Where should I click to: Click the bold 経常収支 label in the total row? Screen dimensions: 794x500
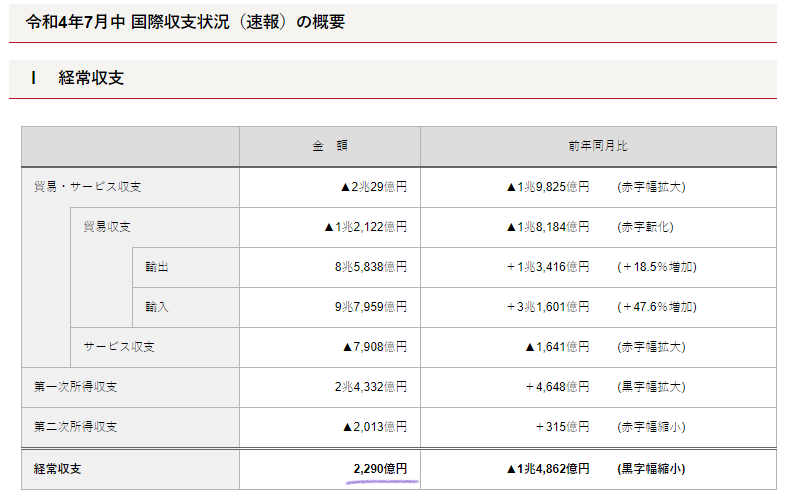59,468
